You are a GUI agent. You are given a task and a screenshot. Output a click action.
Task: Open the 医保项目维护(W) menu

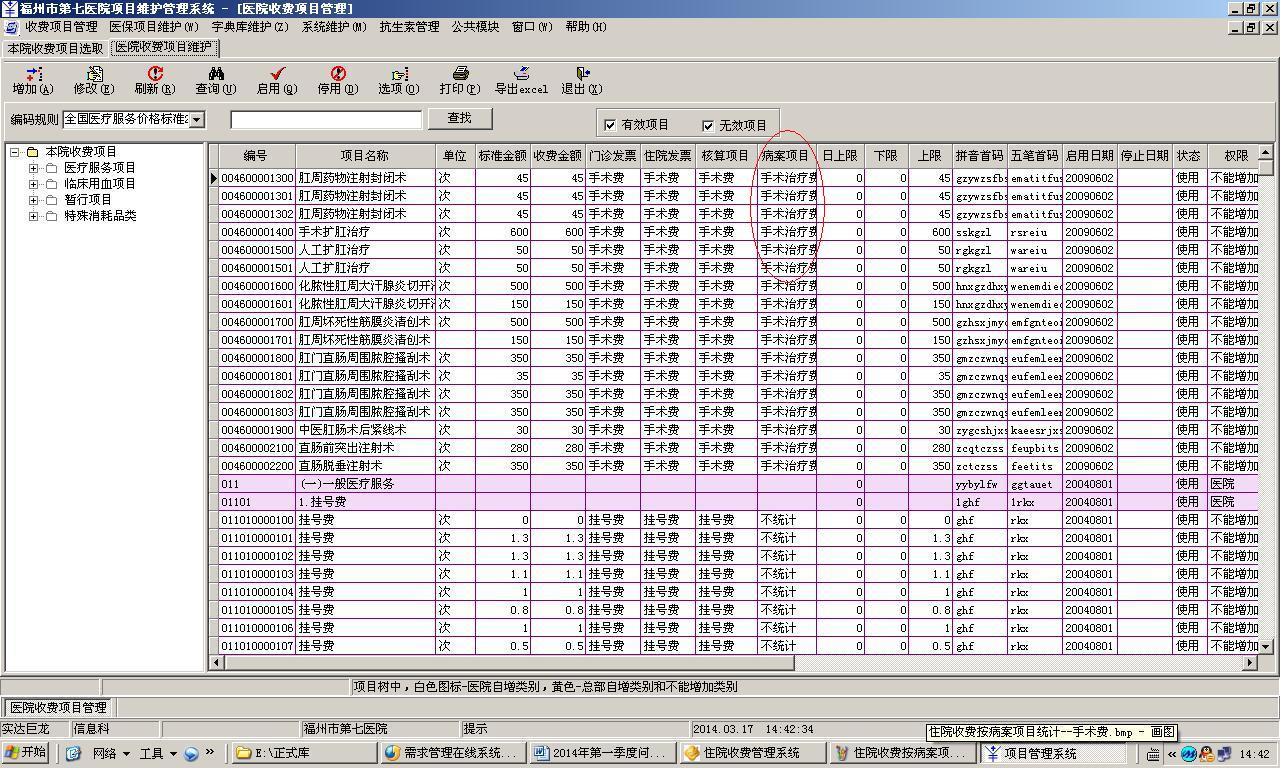(x=154, y=27)
